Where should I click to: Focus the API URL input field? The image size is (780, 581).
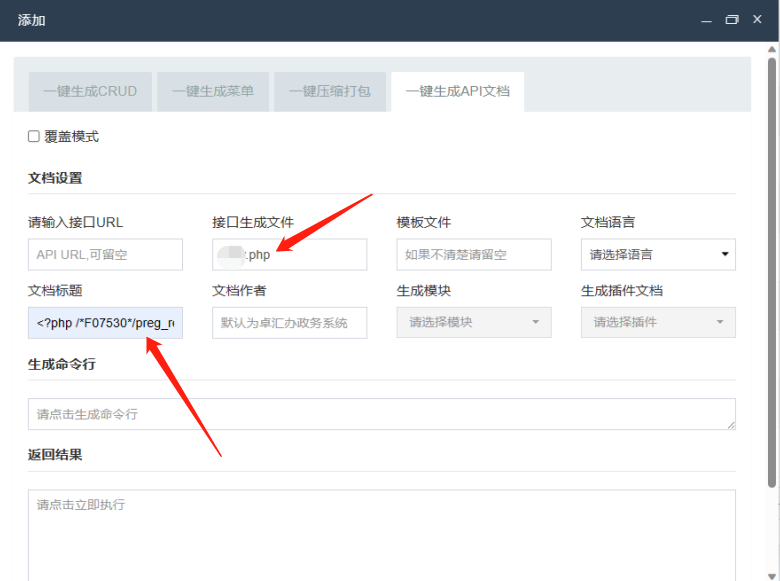coord(105,255)
